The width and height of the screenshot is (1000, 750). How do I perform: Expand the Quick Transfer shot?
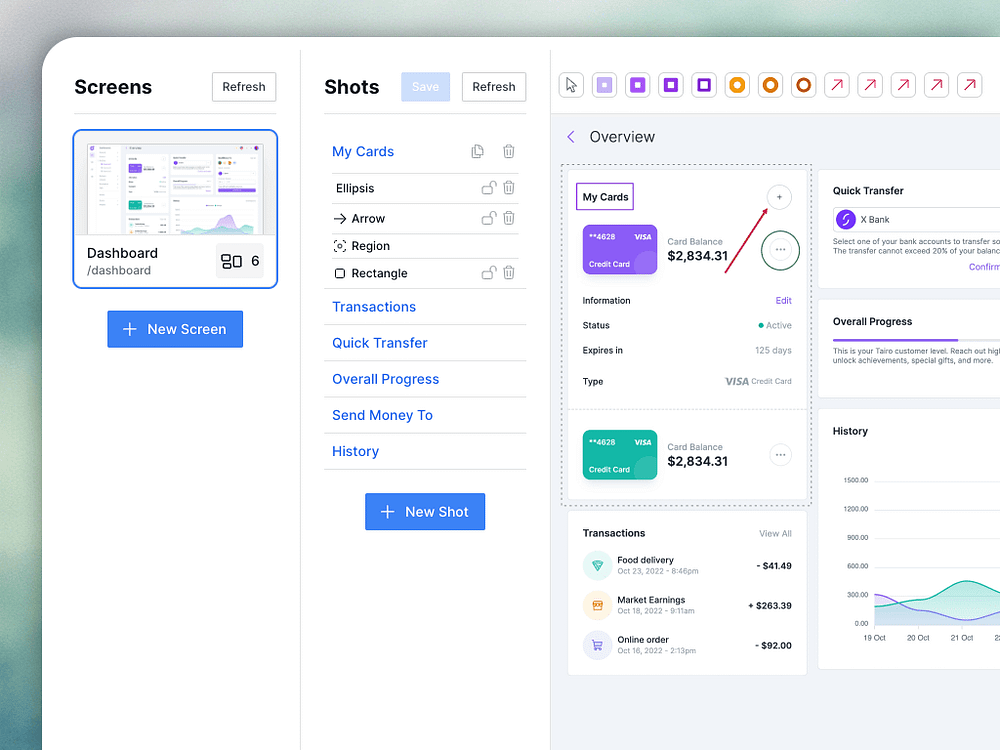[x=379, y=343]
